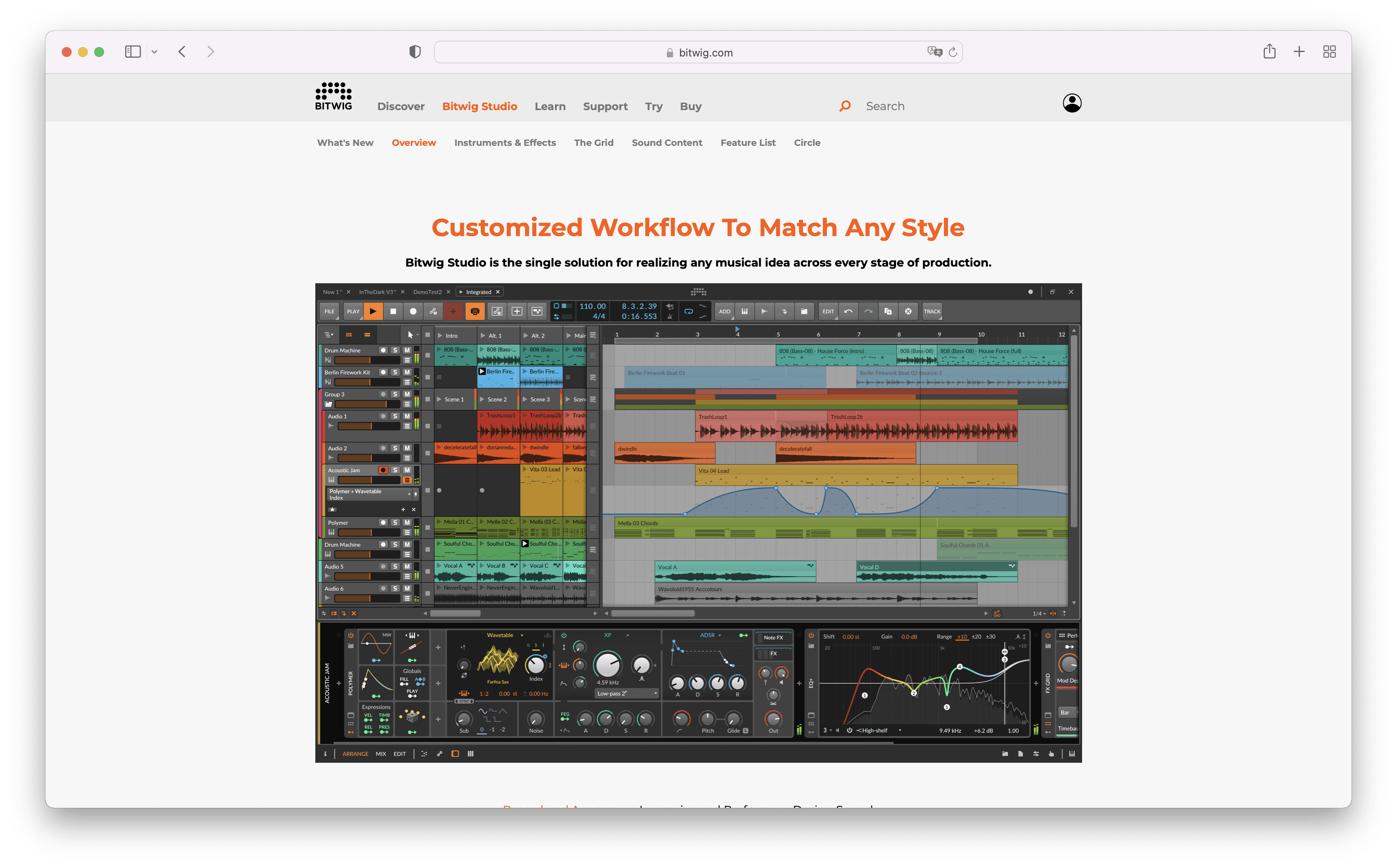This screenshot has height=868, width=1397.
Task: Click the bitwig.com address bar
Action: [x=698, y=52]
